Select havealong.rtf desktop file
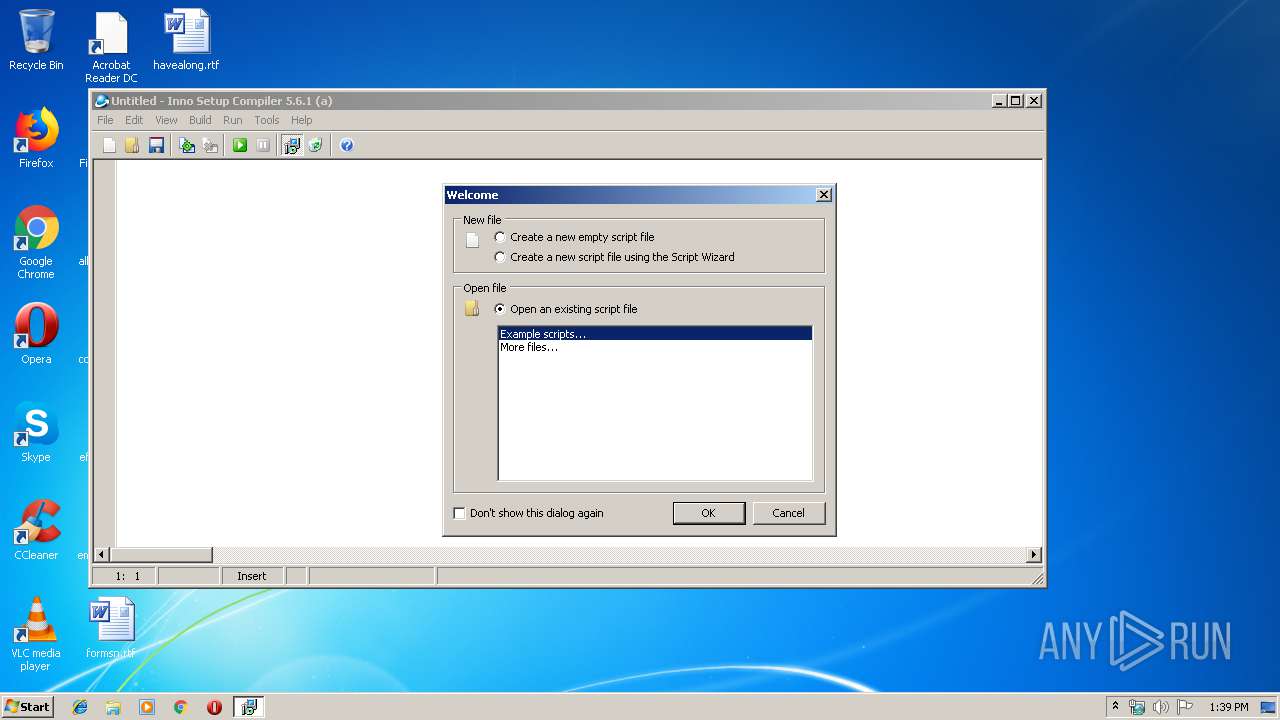The width and height of the screenshot is (1280, 720). click(186, 40)
